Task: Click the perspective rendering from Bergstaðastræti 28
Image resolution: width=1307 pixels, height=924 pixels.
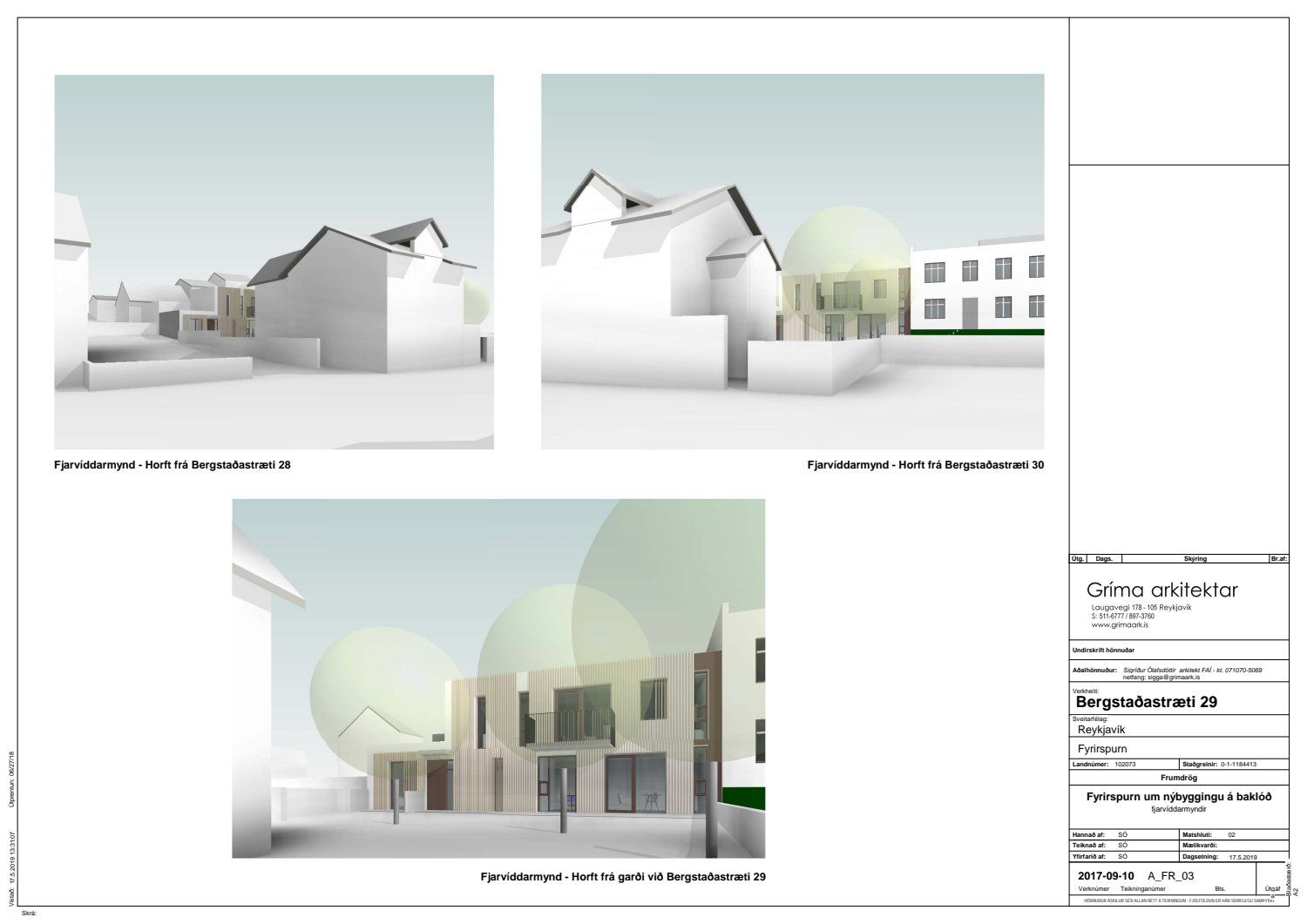Action: [x=274, y=261]
